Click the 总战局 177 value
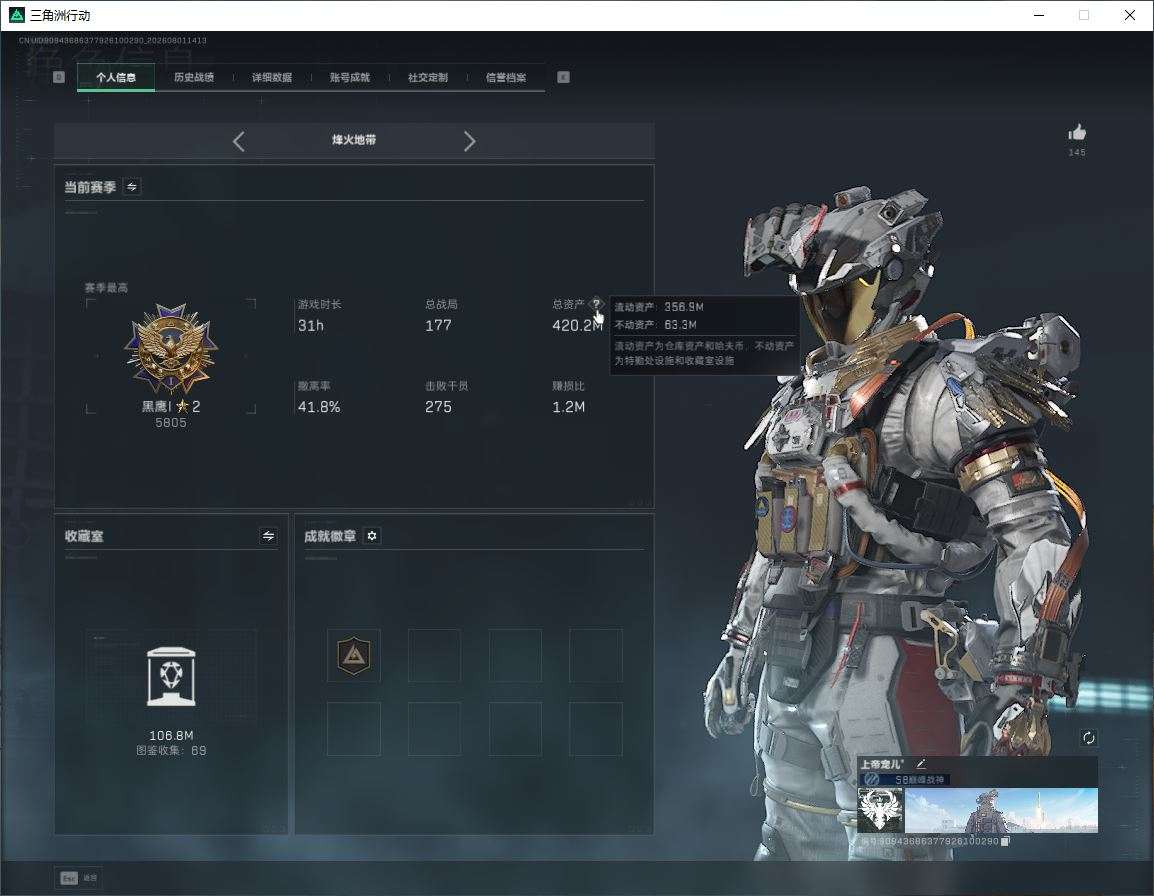This screenshot has width=1154, height=896. (438, 325)
